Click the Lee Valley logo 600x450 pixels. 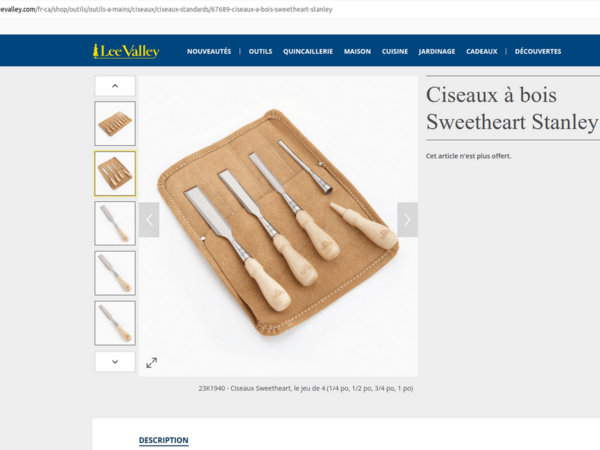[x=126, y=51]
